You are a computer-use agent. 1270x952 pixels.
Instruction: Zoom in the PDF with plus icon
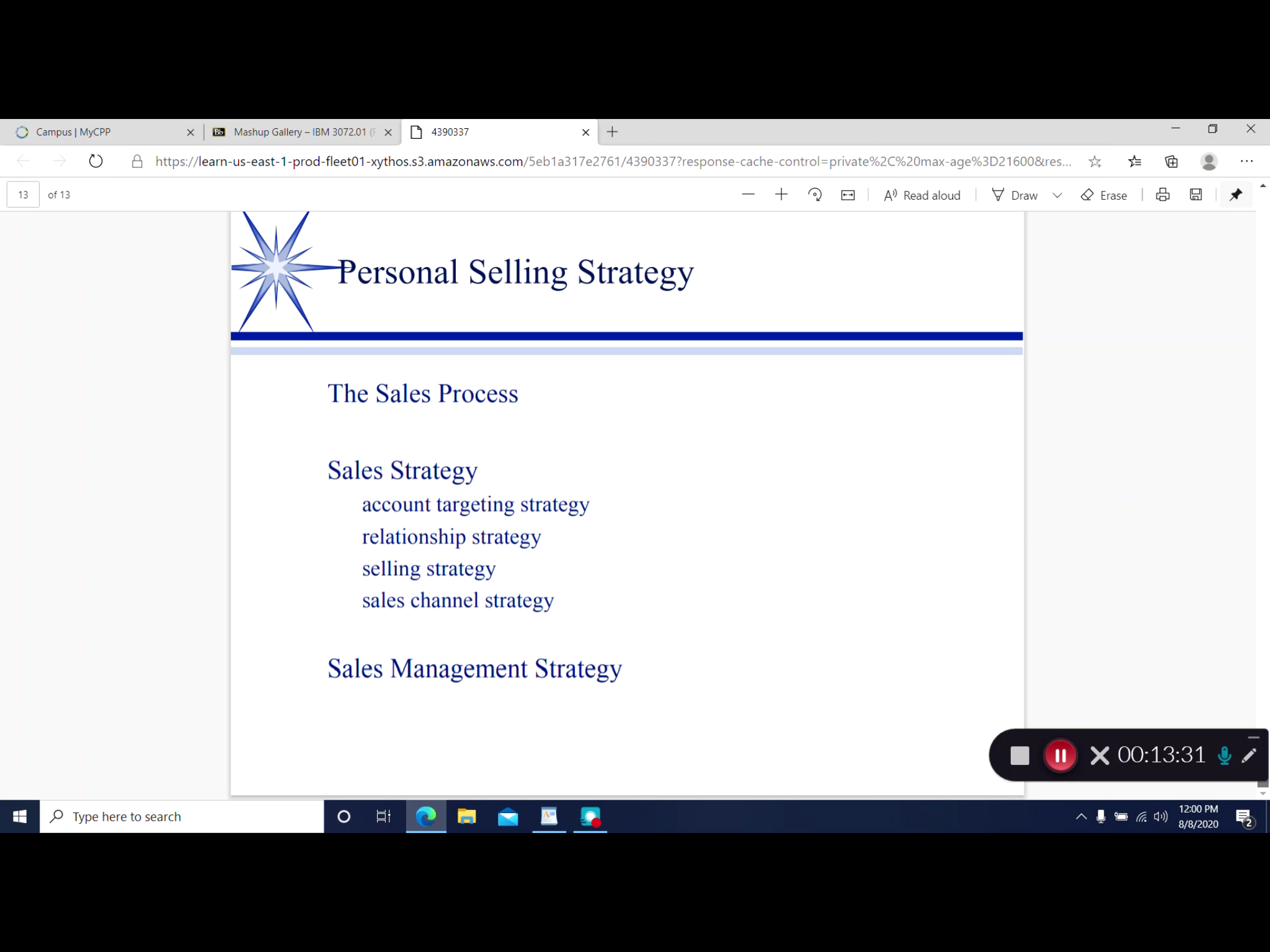tap(781, 195)
